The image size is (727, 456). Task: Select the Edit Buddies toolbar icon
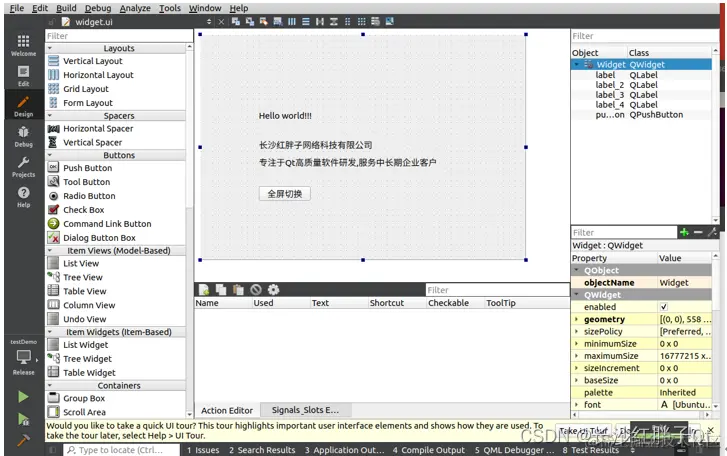(263, 21)
